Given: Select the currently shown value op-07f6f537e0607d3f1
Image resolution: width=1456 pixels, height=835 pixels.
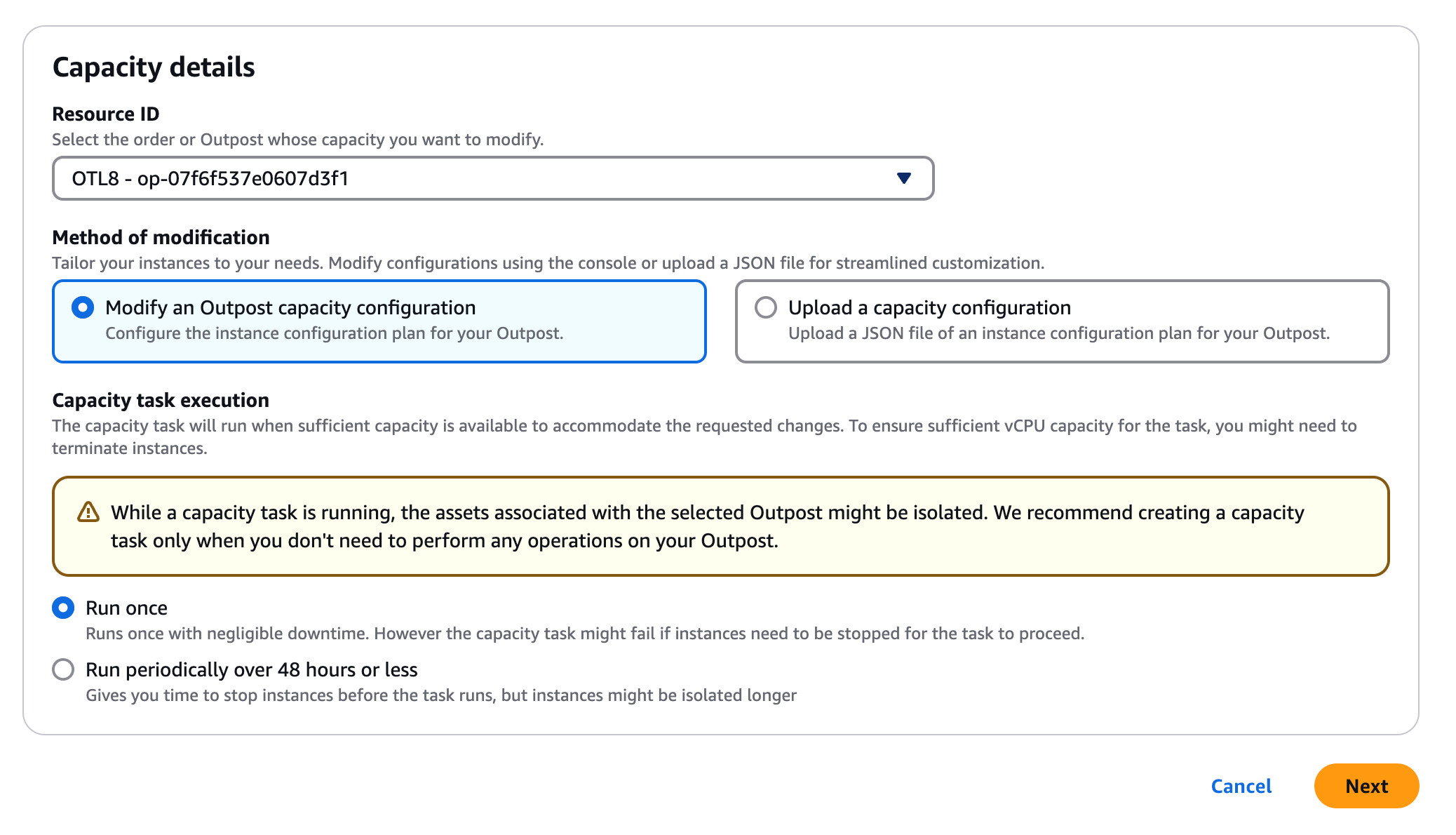Looking at the screenshot, I should click(210, 178).
